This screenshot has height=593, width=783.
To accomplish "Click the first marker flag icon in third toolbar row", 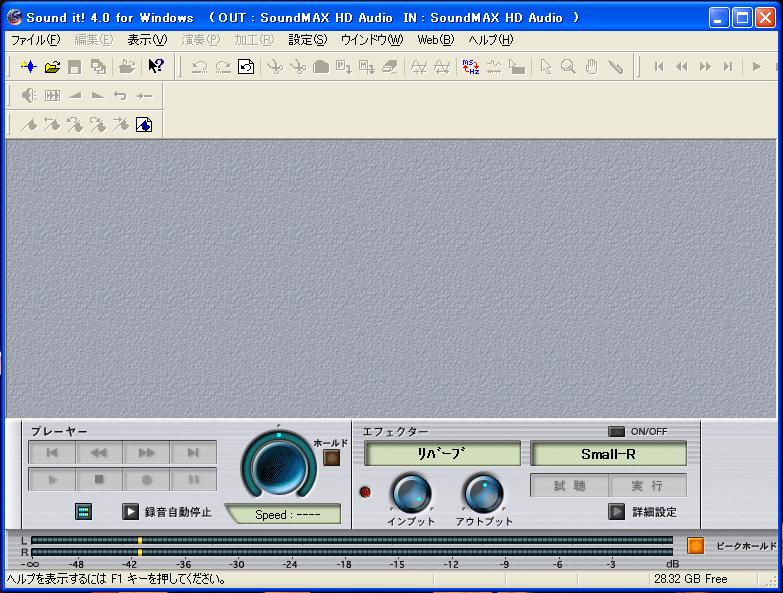I will (x=29, y=125).
